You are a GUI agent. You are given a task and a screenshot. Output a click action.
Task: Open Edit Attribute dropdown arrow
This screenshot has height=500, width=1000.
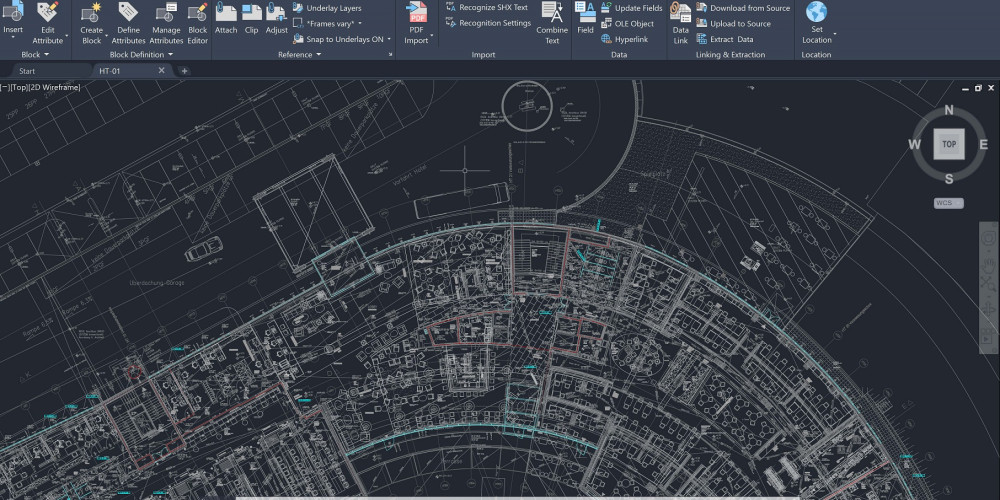pyautogui.click(x=67, y=34)
